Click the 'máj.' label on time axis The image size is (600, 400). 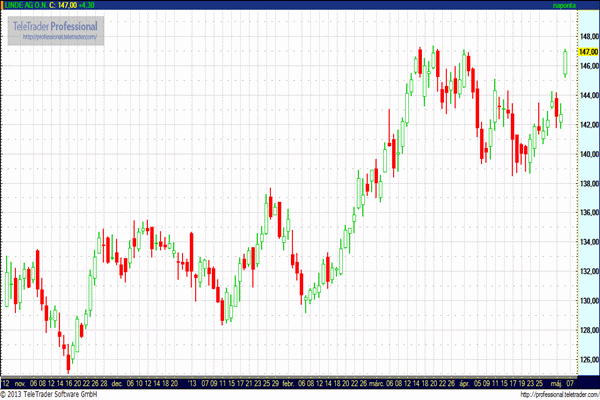[555, 383]
